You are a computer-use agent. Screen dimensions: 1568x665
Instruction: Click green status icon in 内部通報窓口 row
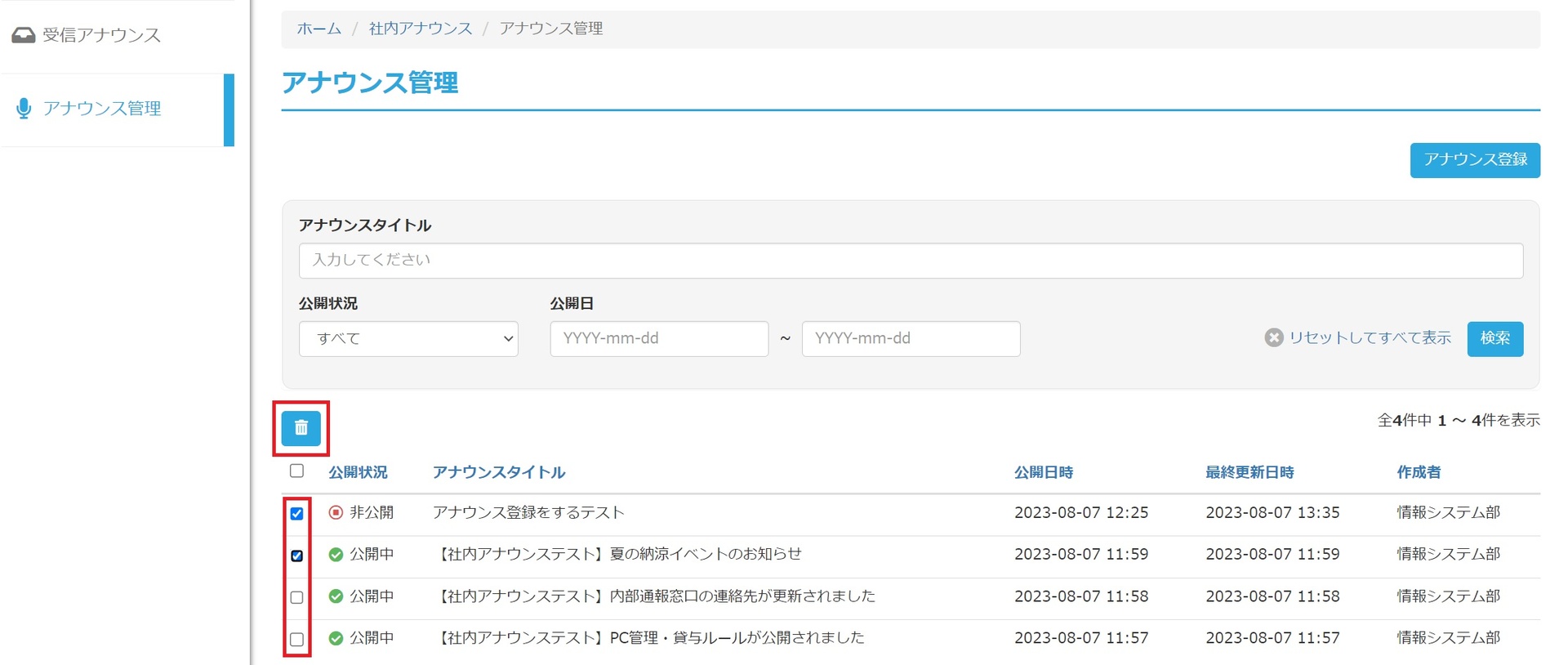pos(336,596)
